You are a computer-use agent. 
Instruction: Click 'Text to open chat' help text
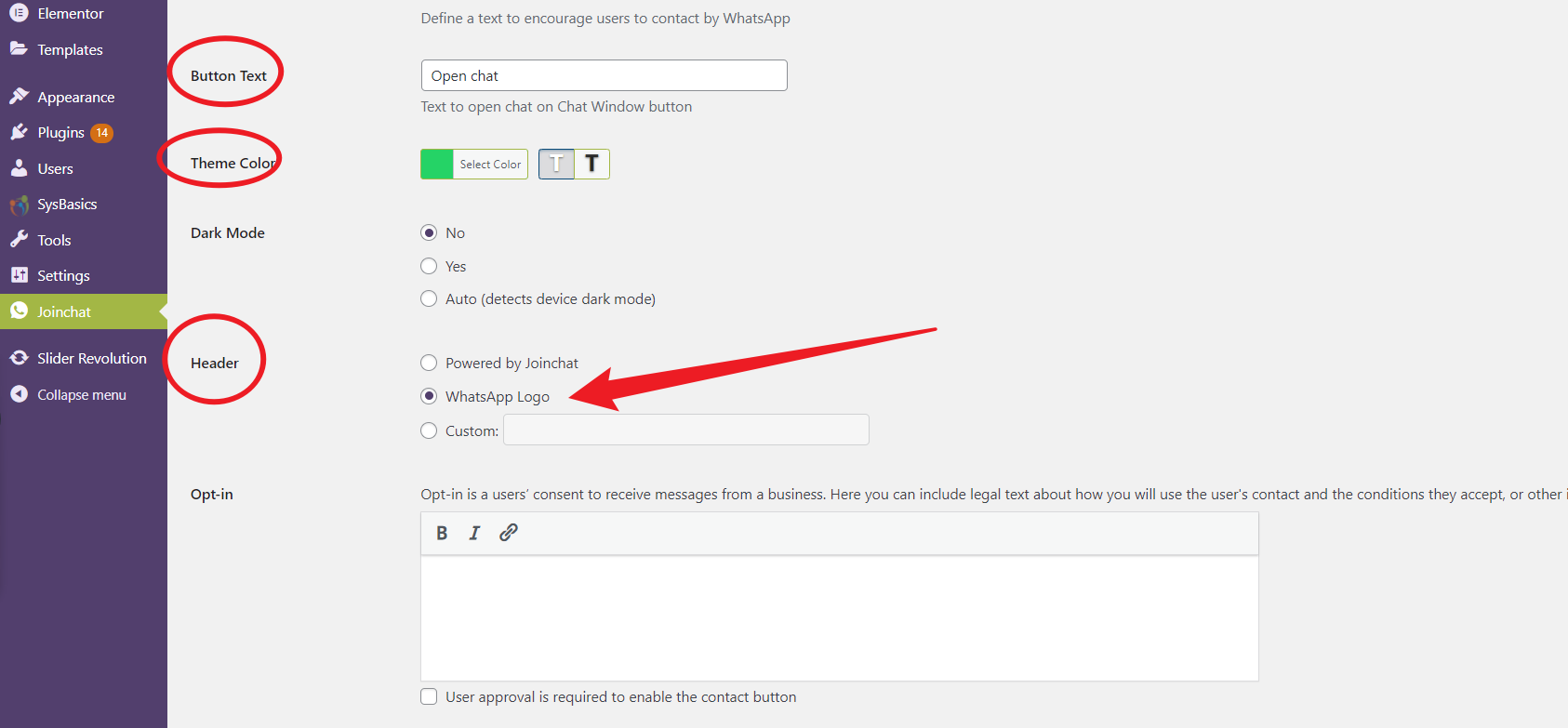coord(556,107)
